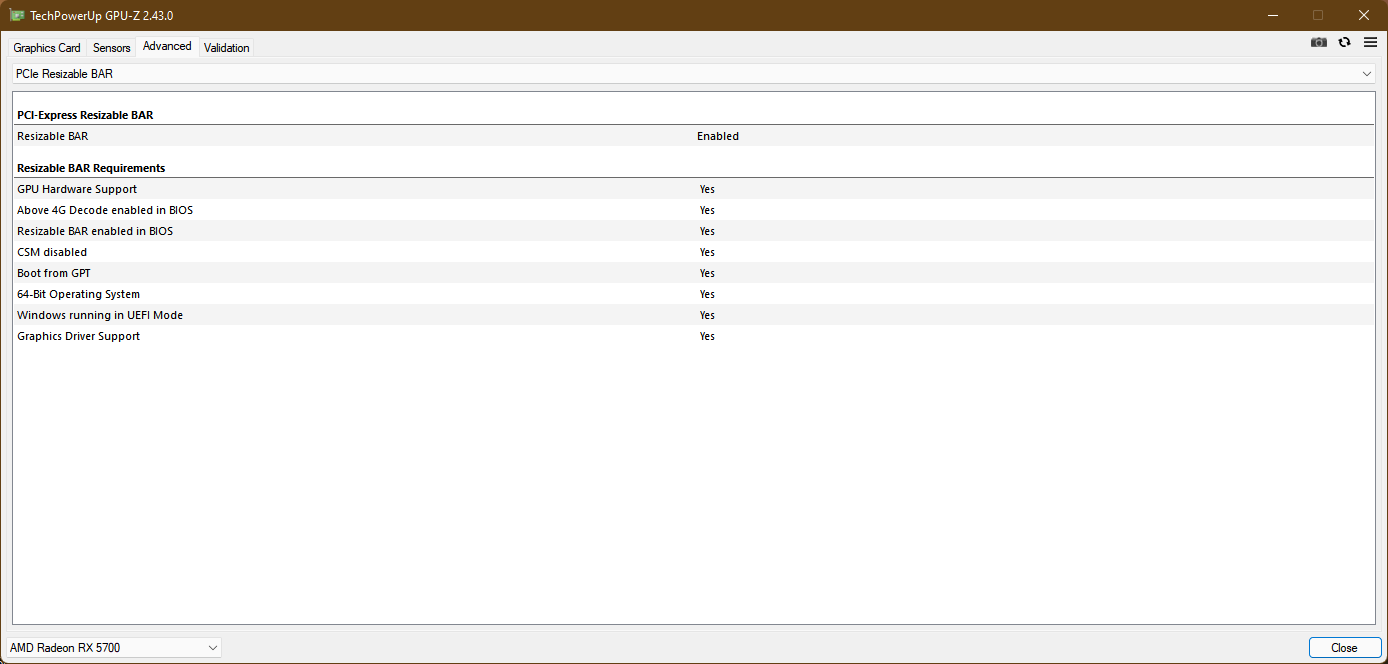The width and height of the screenshot is (1388, 664).
Task: Click the Yes value for Graphics Driver Support
Action: [x=707, y=336]
